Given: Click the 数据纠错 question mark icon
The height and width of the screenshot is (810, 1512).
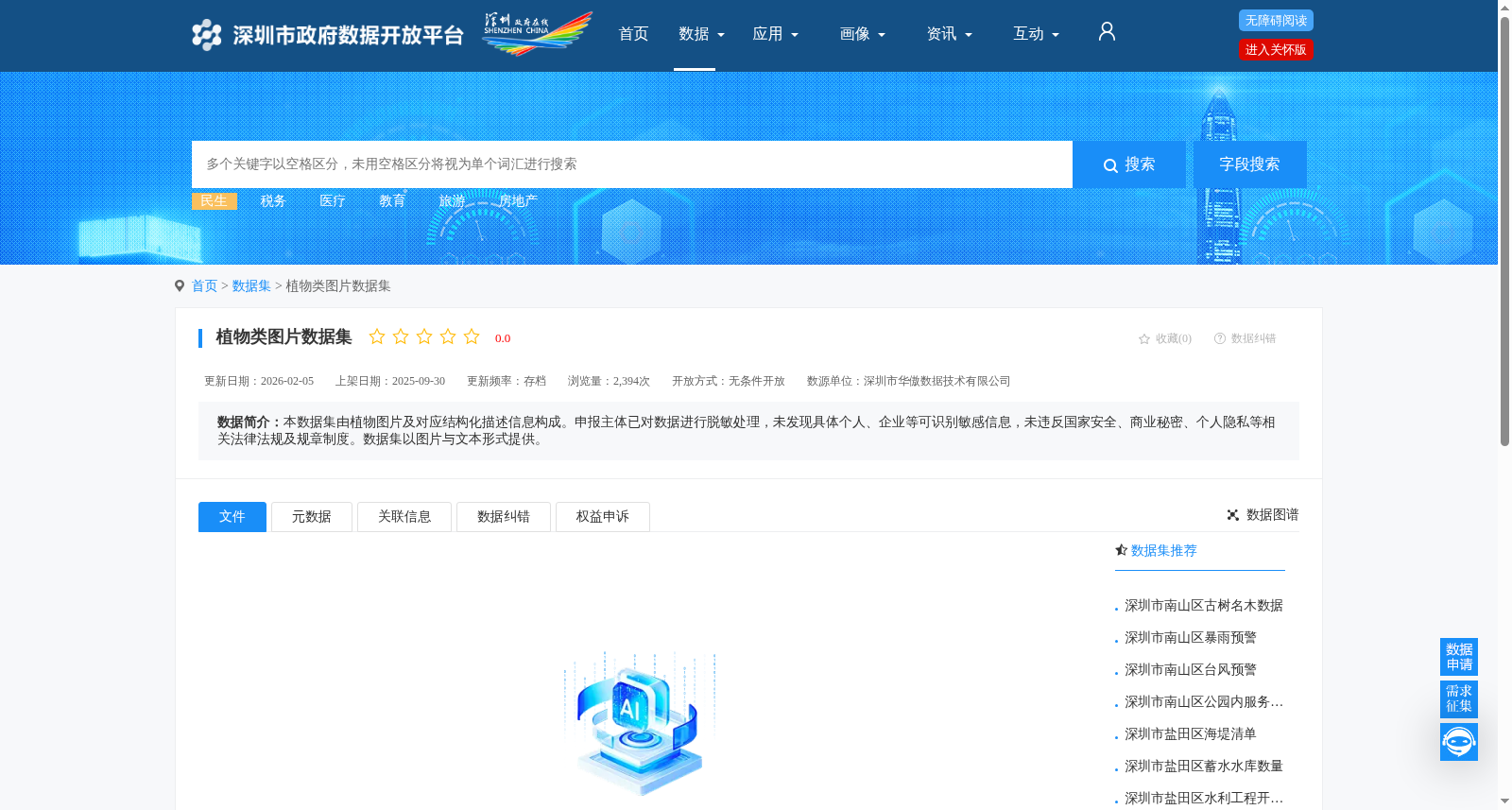Looking at the screenshot, I should 1220,338.
